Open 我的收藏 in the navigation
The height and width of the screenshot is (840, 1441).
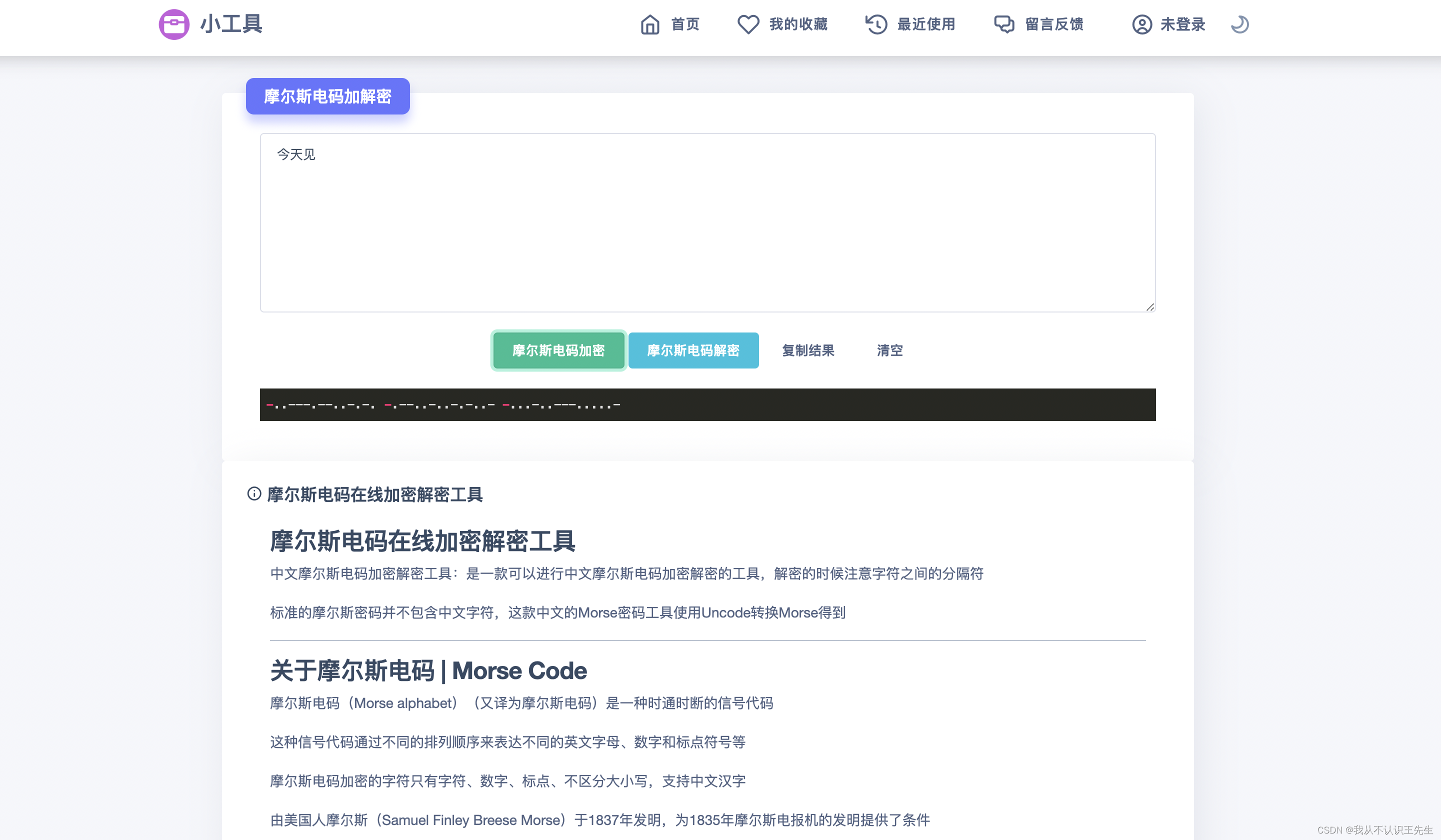(798, 24)
